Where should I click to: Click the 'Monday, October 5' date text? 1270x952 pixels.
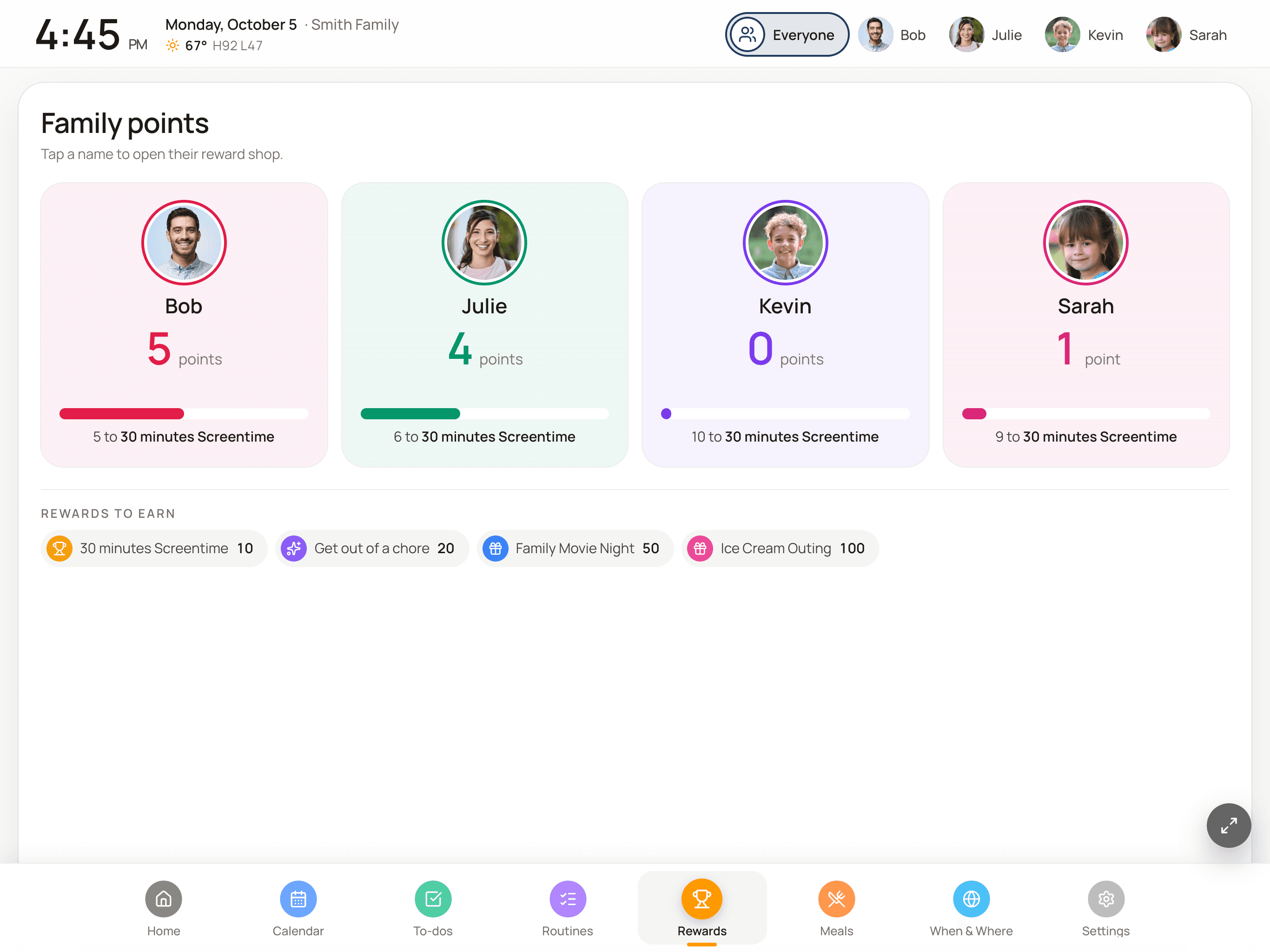pyautogui.click(x=231, y=25)
